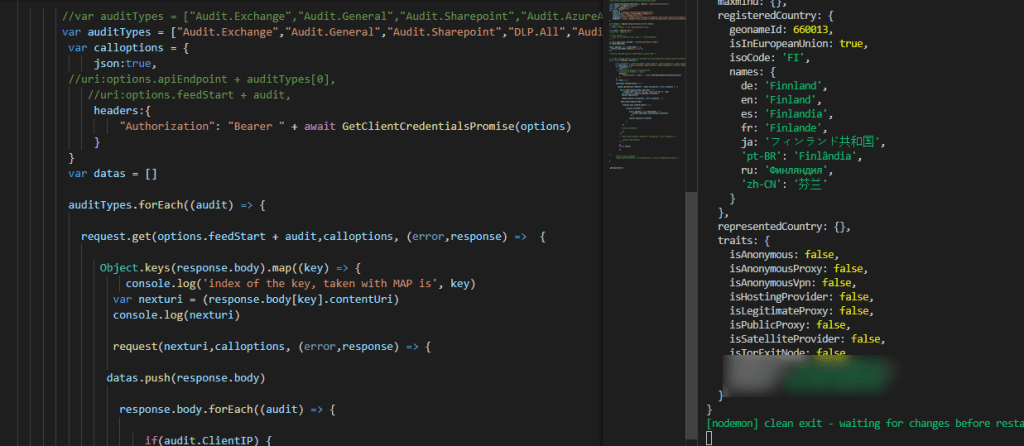Click the json:true option line
This screenshot has width=1024, height=446.
114,63
